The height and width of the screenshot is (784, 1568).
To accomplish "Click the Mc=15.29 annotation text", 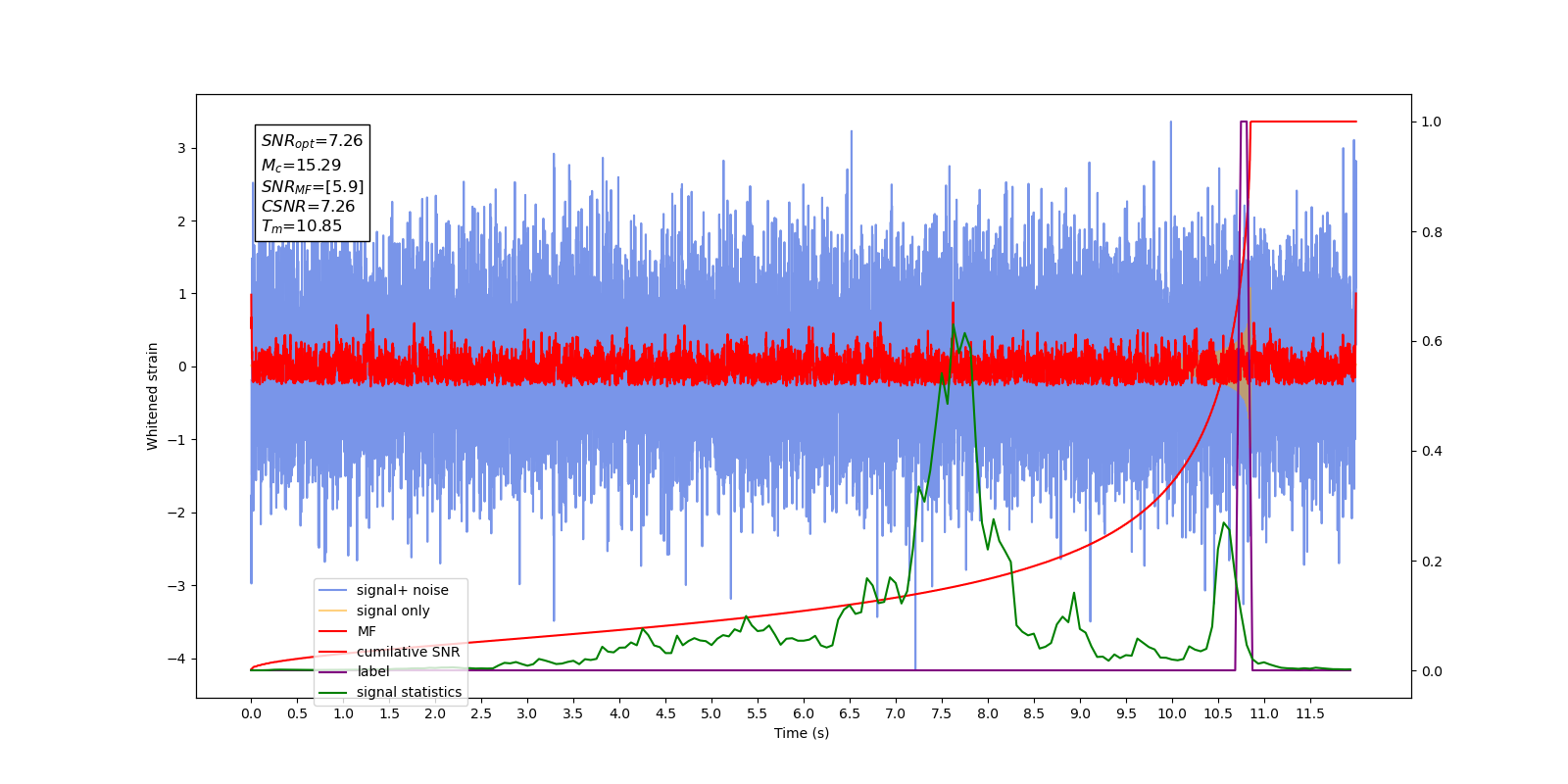I will coord(301,166).
